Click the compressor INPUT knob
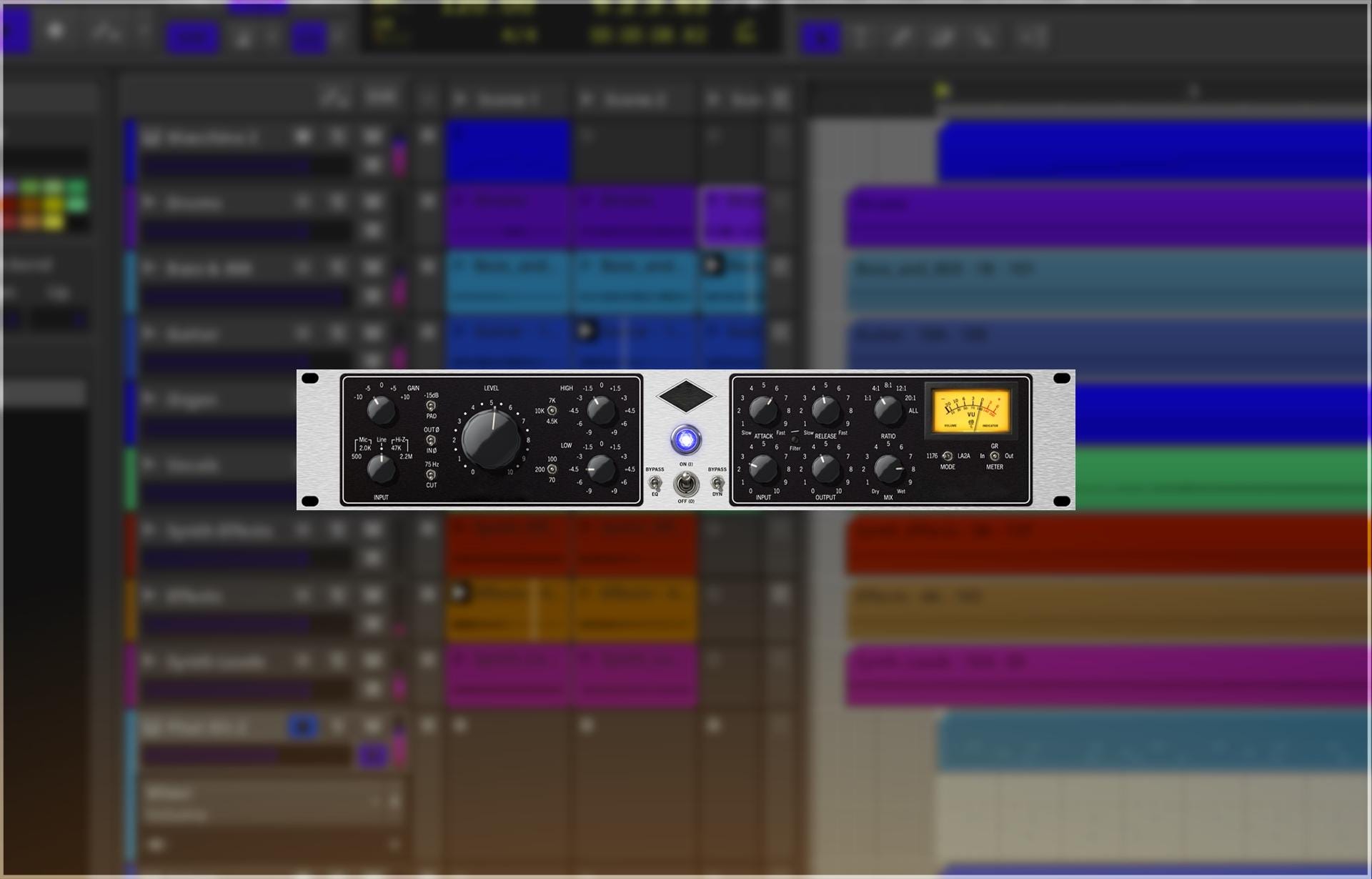Viewport: 1372px width, 879px height. click(763, 470)
